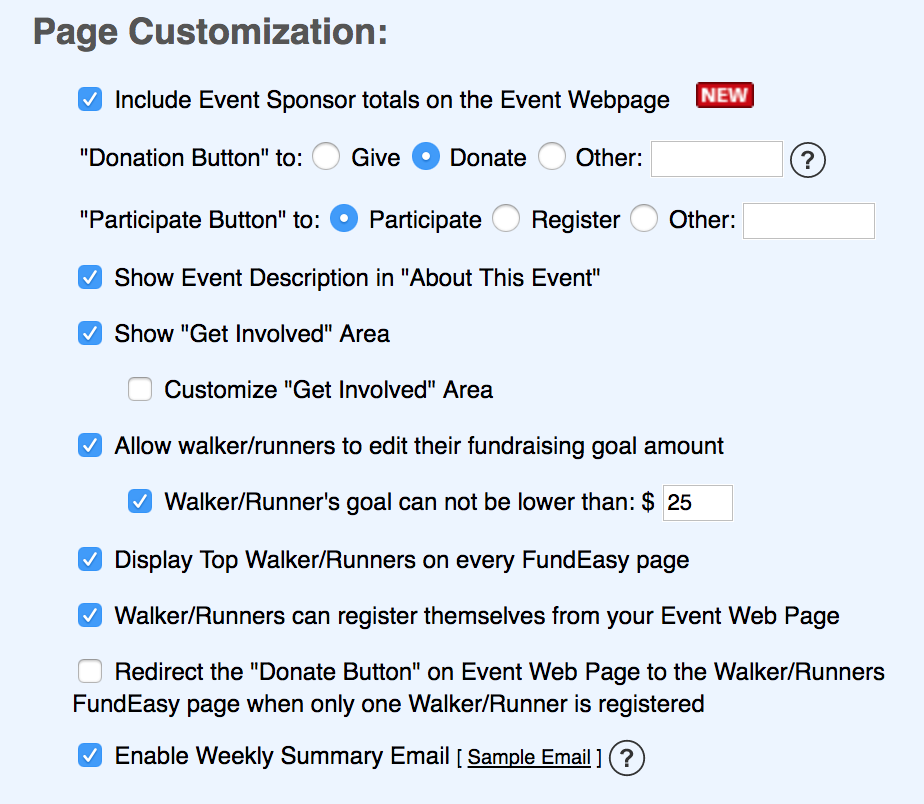Viewport: 924px width, 804px height.
Task: Select Other for Participate Button text
Action: 644,220
